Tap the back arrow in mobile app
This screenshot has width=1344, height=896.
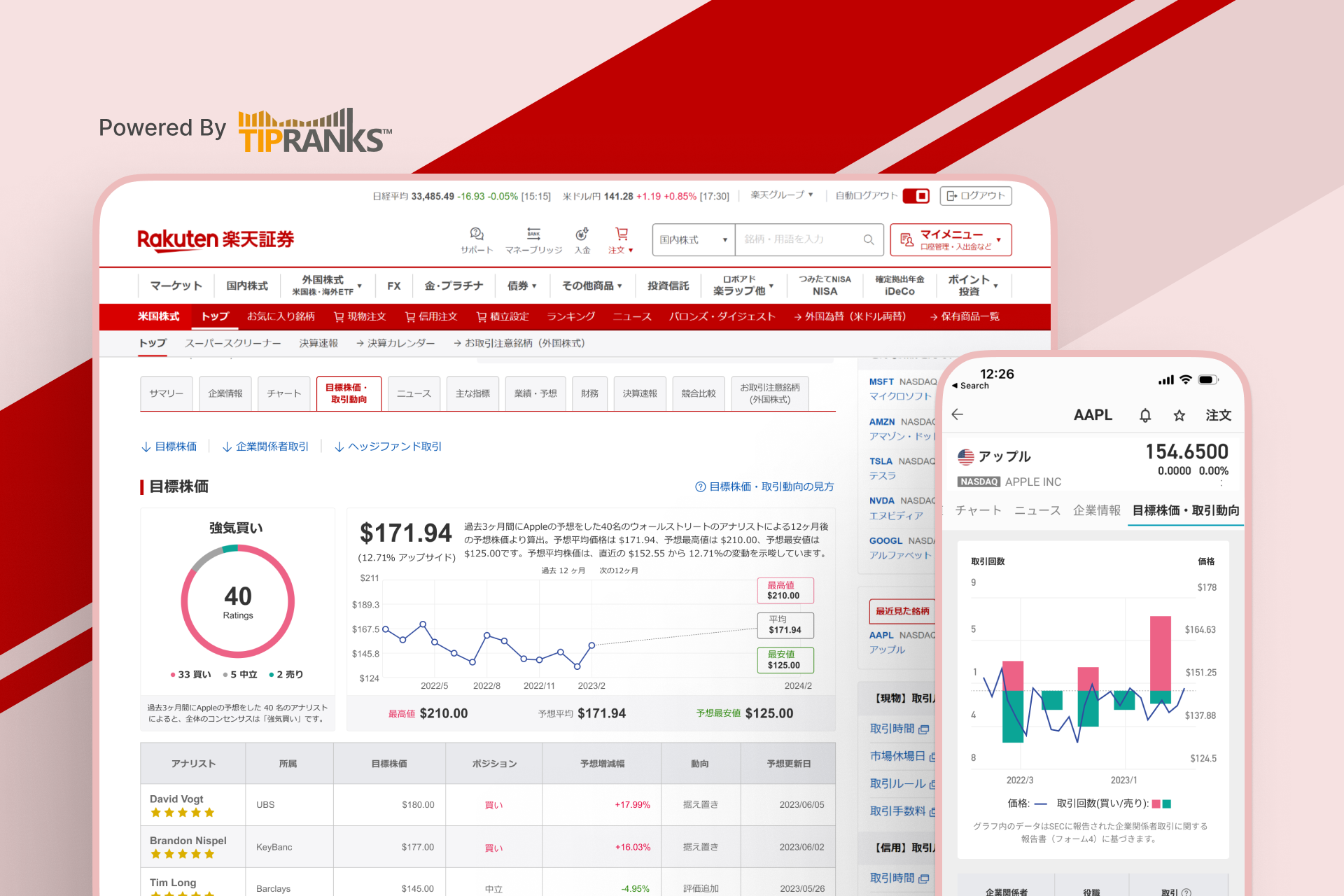pyautogui.click(x=958, y=414)
